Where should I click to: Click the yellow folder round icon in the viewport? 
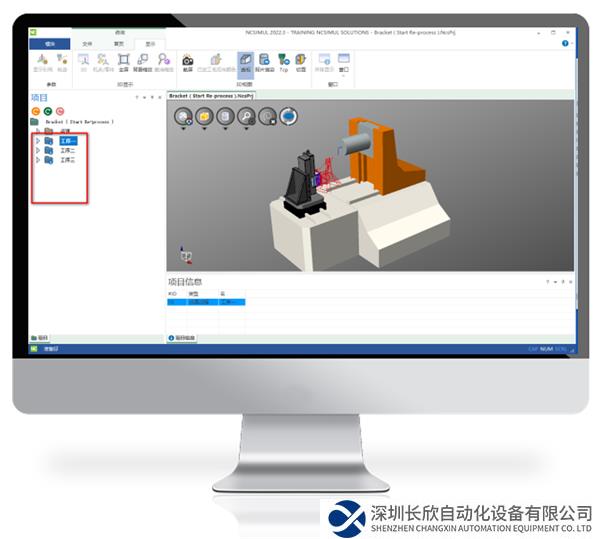coord(204,116)
